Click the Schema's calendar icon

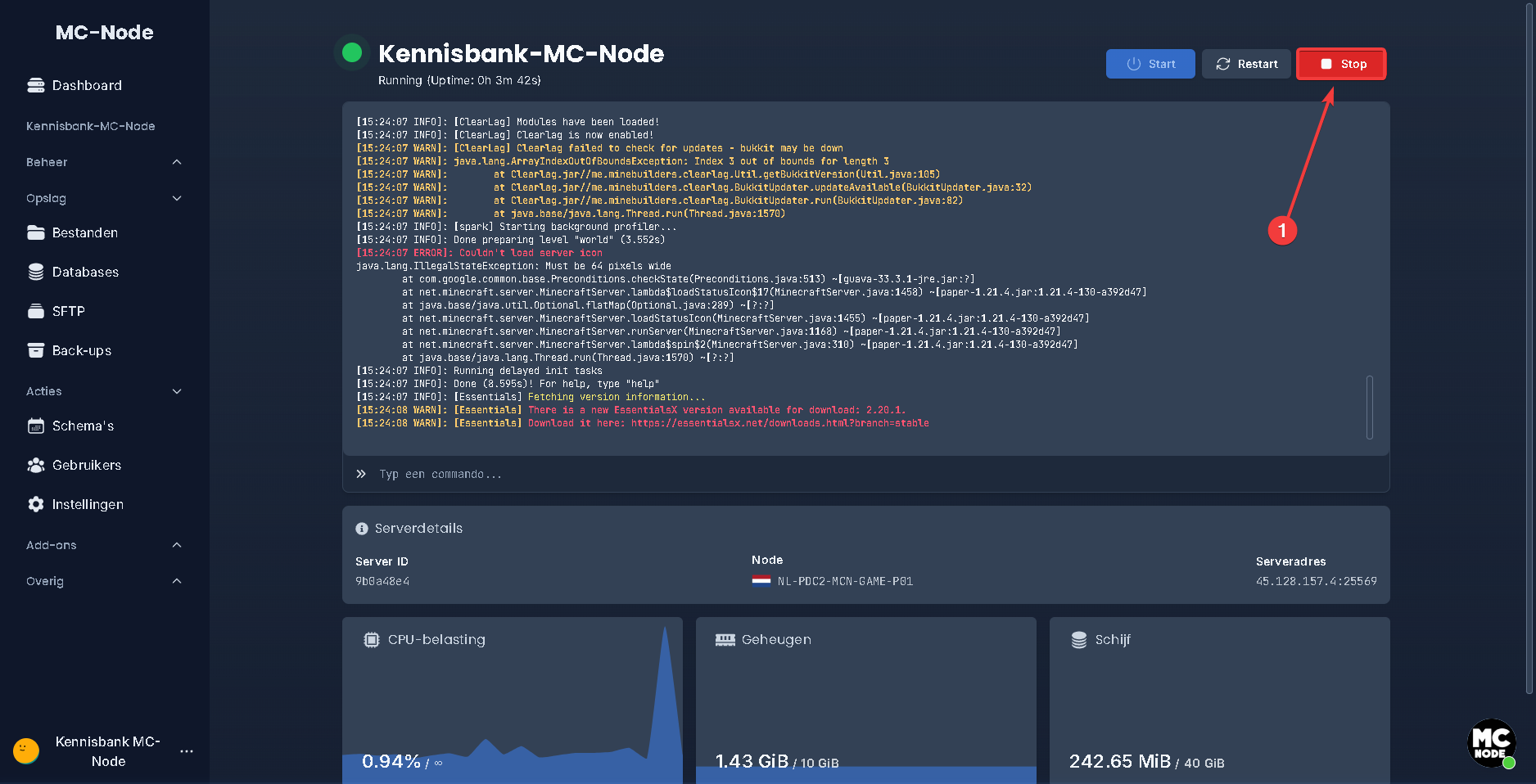(x=36, y=426)
